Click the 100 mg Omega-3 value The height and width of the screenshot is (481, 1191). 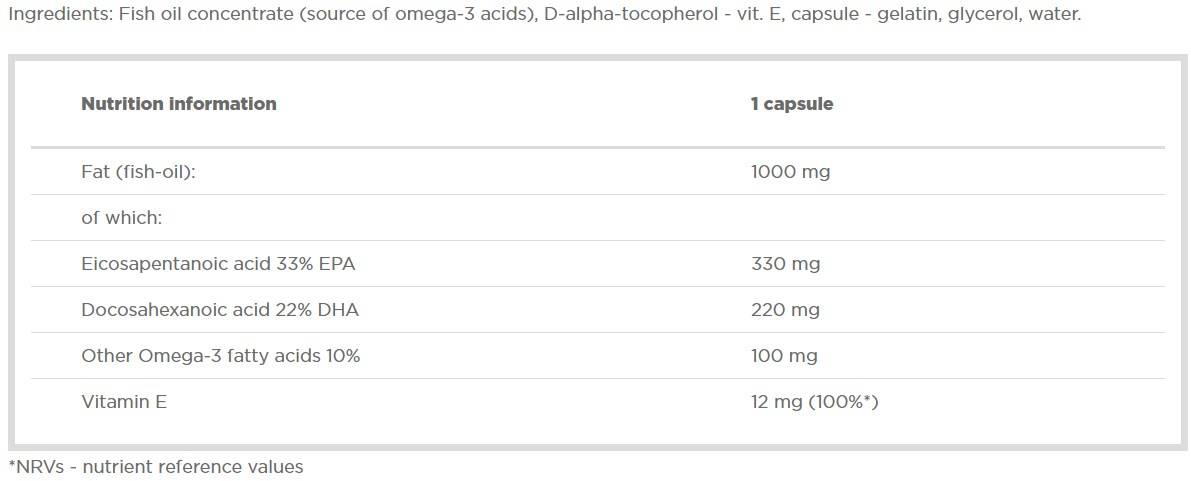coord(784,356)
